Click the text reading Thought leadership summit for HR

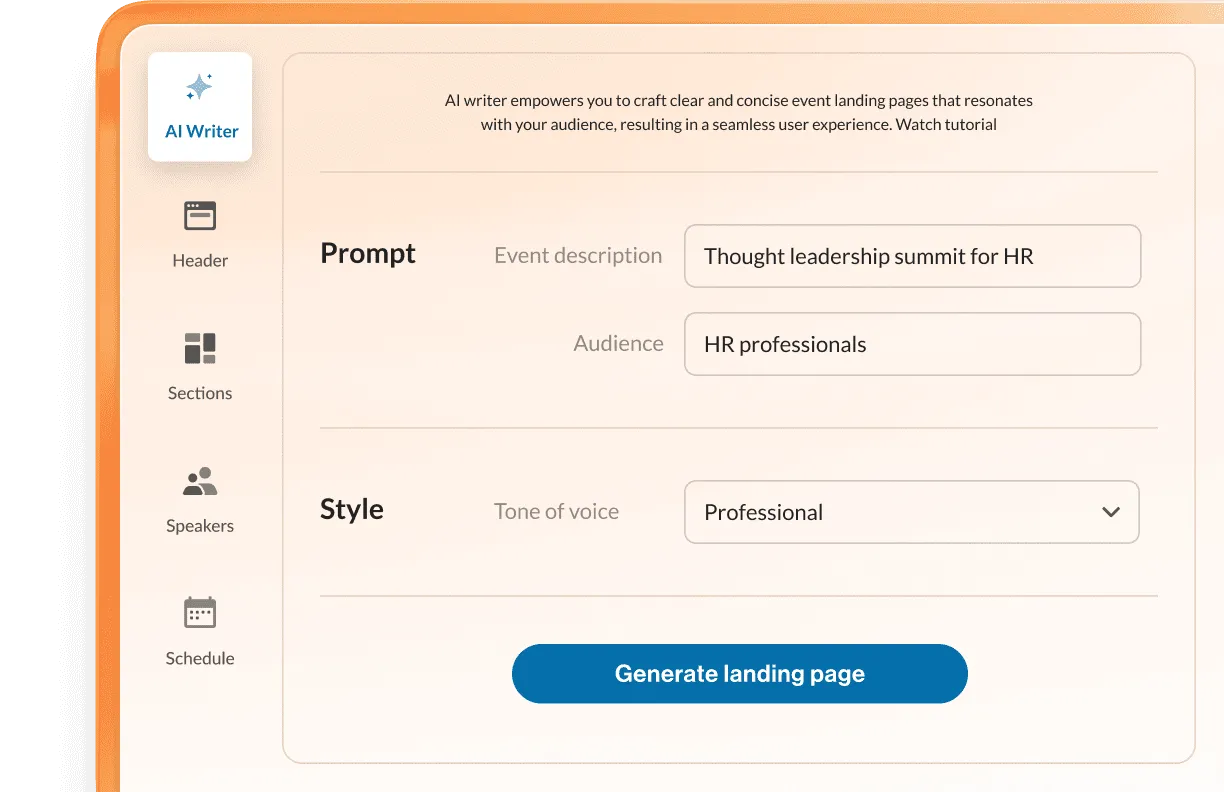coord(867,256)
